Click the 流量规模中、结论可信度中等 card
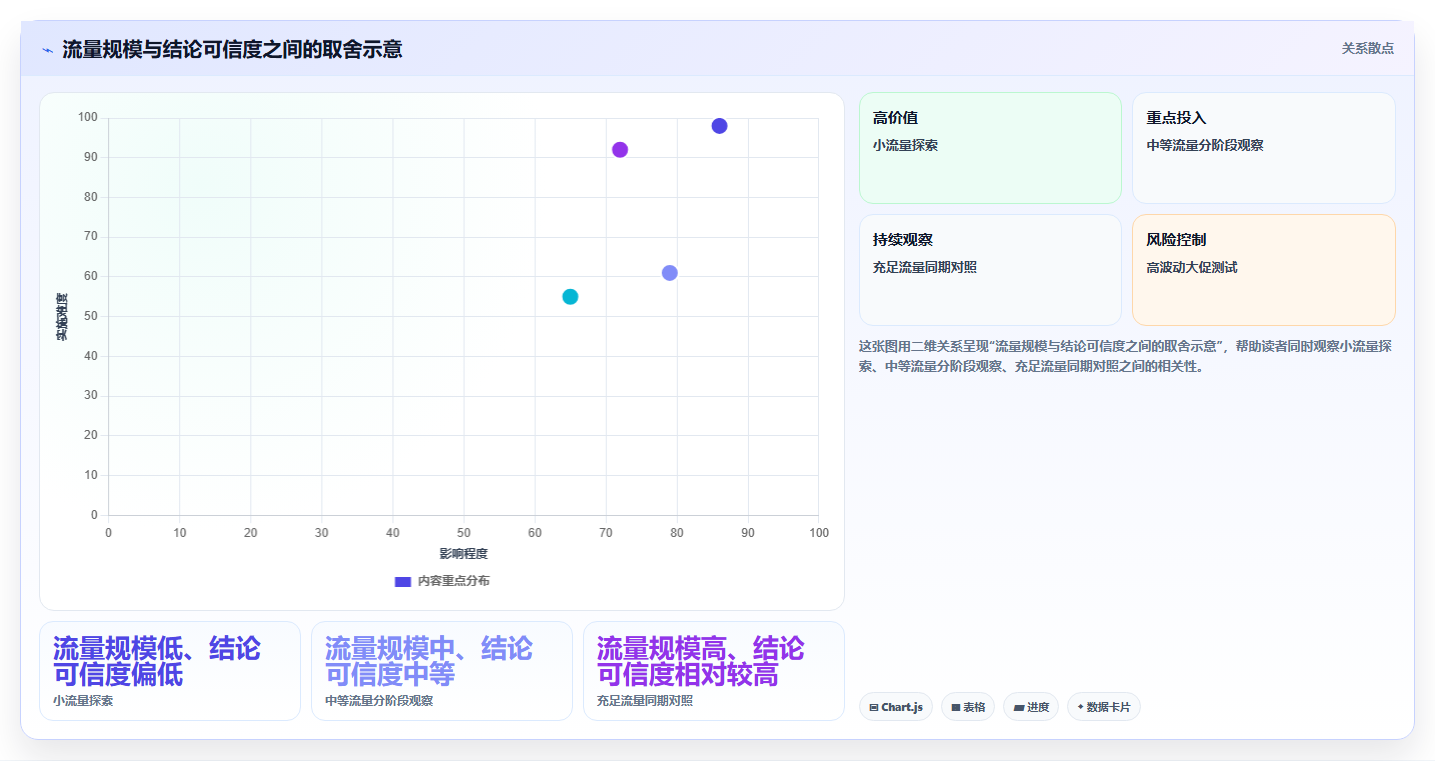The width and height of the screenshot is (1435, 761). [442, 671]
